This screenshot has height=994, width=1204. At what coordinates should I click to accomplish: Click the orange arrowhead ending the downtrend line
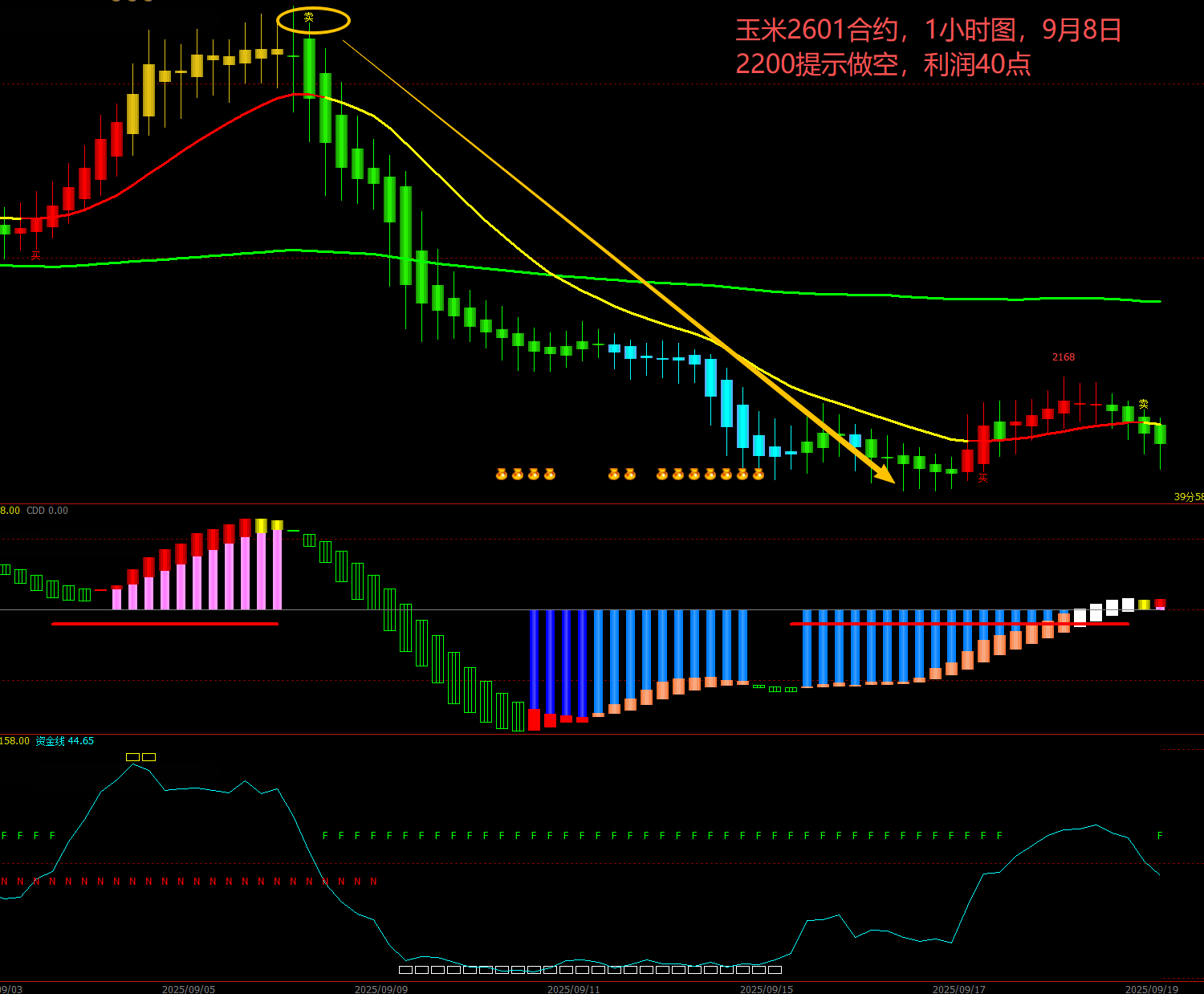(x=885, y=475)
